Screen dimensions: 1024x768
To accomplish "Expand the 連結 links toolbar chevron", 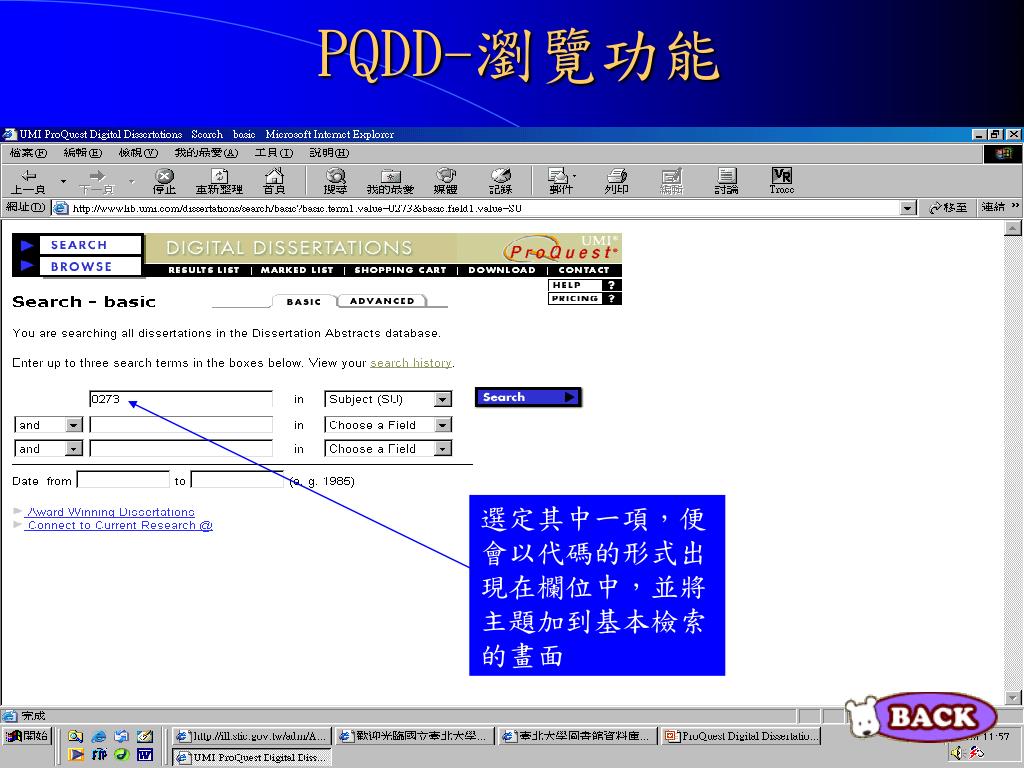I will 1015,206.
